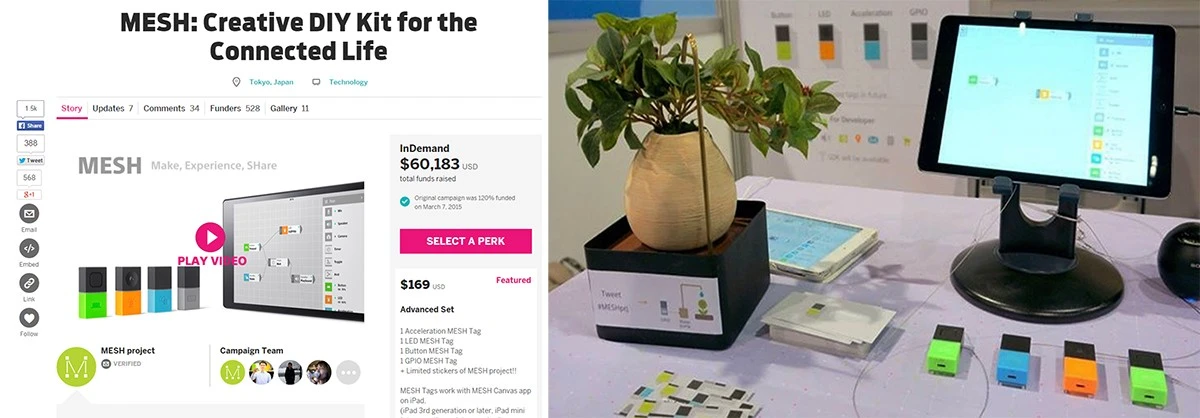Click the Link chain icon

click(x=30, y=283)
